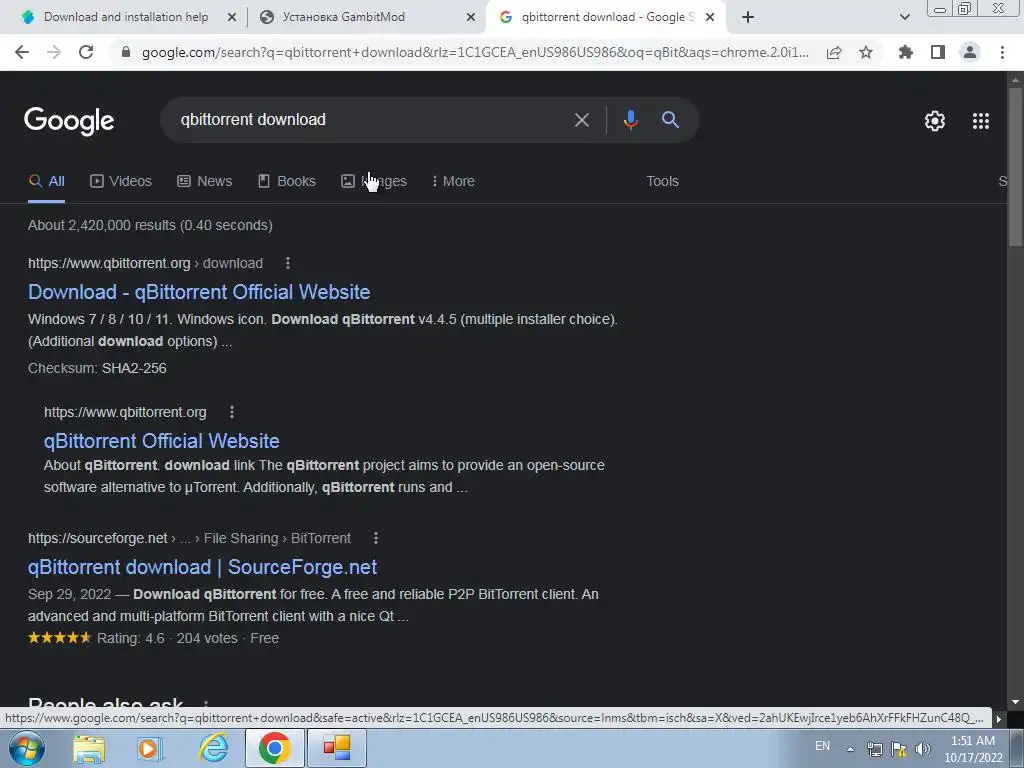Viewport: 1024px width, 768px height.
Task: Click the padlock site info icon
Action: click(126, 52)
